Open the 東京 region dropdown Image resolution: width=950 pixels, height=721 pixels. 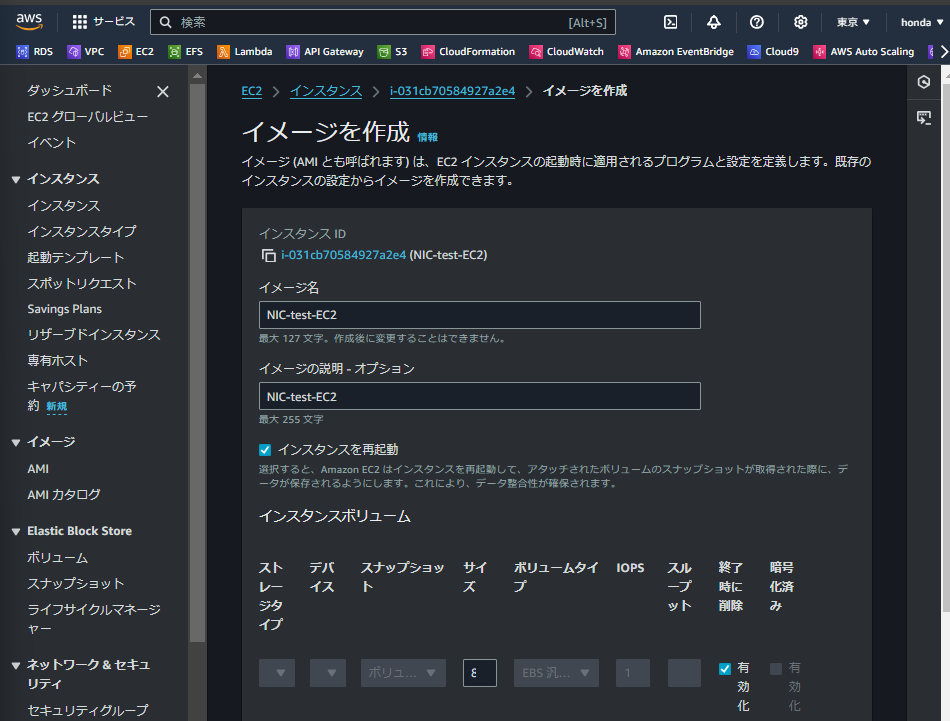click(x=853, y=22)
